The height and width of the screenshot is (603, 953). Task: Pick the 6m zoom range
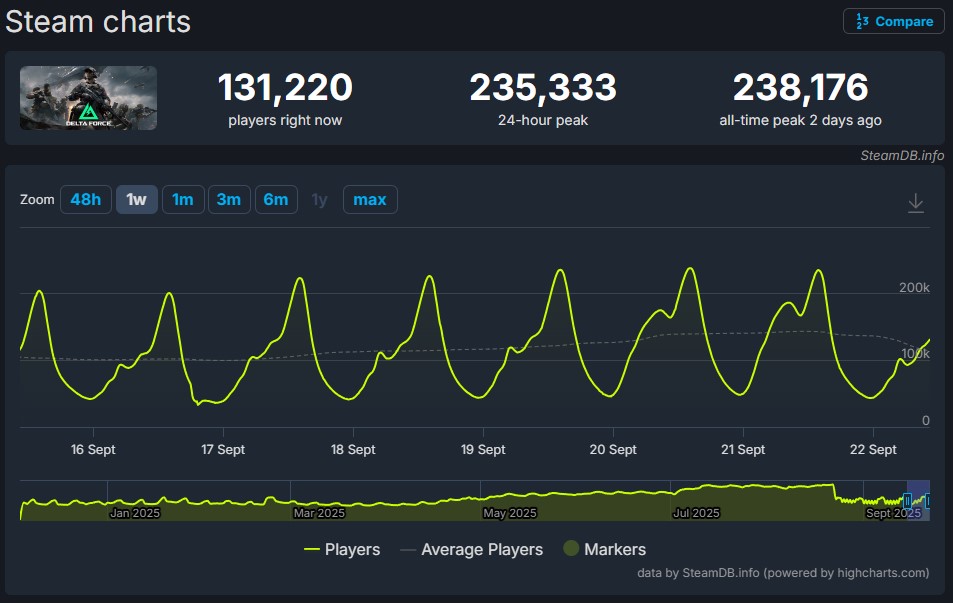[x=275, y=200]
